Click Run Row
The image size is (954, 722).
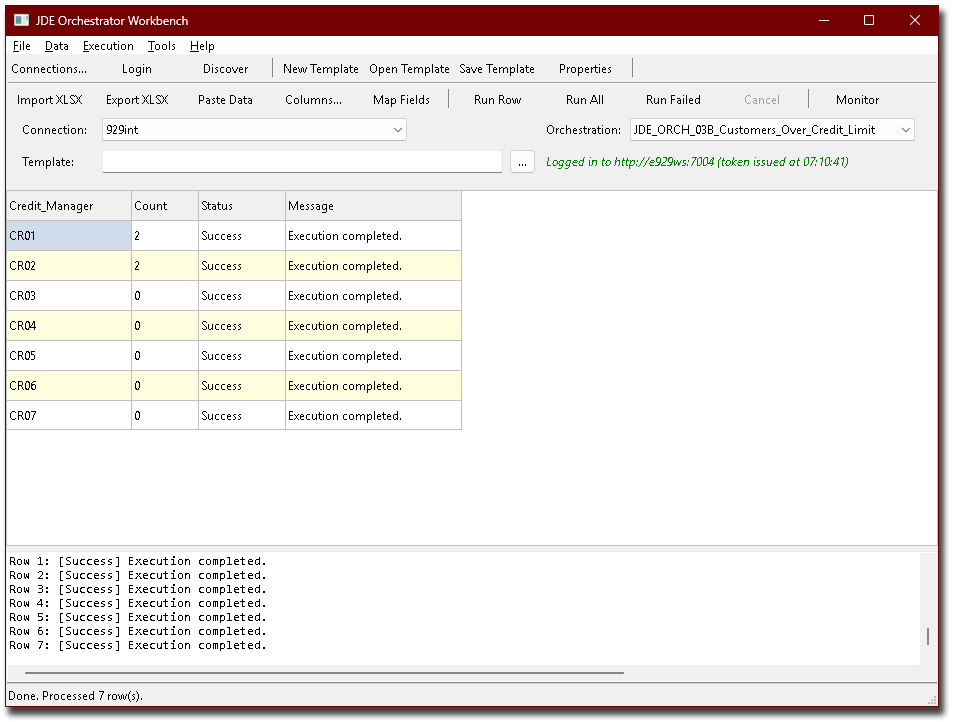[x=497, y=100]
